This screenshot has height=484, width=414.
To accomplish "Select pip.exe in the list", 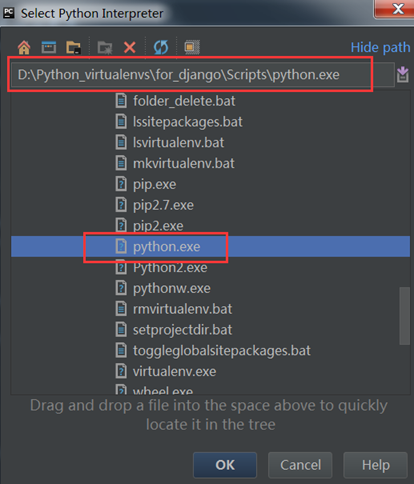I will [155, 184].
